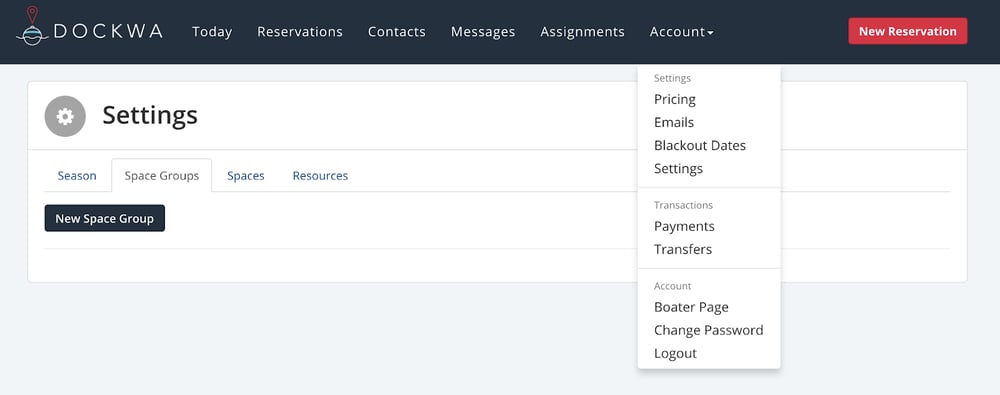
Task: Choose Pricing from the Account menu
Action: click(x=675, y=99)
